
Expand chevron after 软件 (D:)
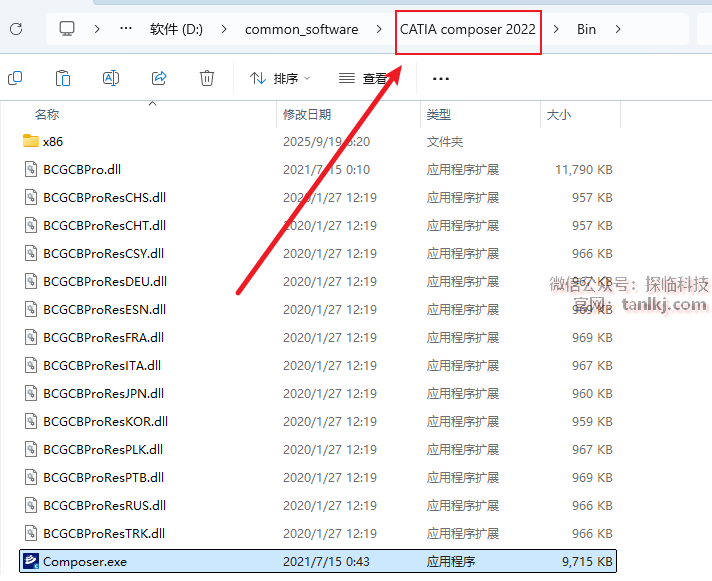(x=224, y=30)
